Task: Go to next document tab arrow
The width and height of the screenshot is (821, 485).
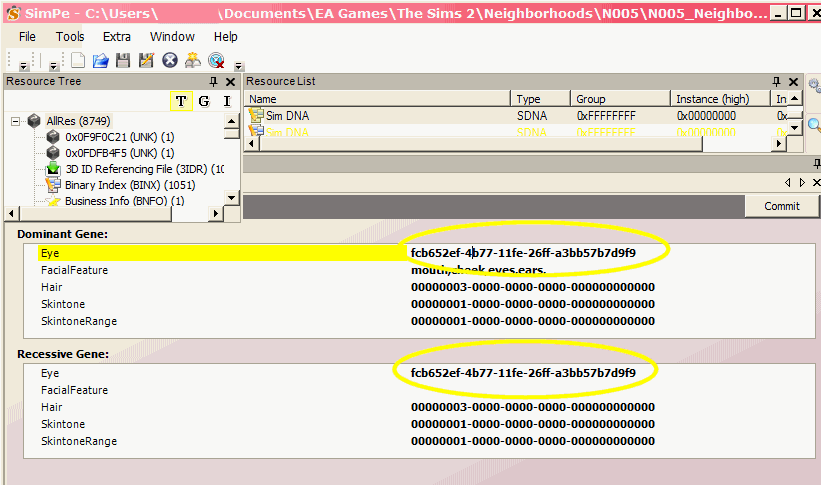Action: [x=802, y=182]
